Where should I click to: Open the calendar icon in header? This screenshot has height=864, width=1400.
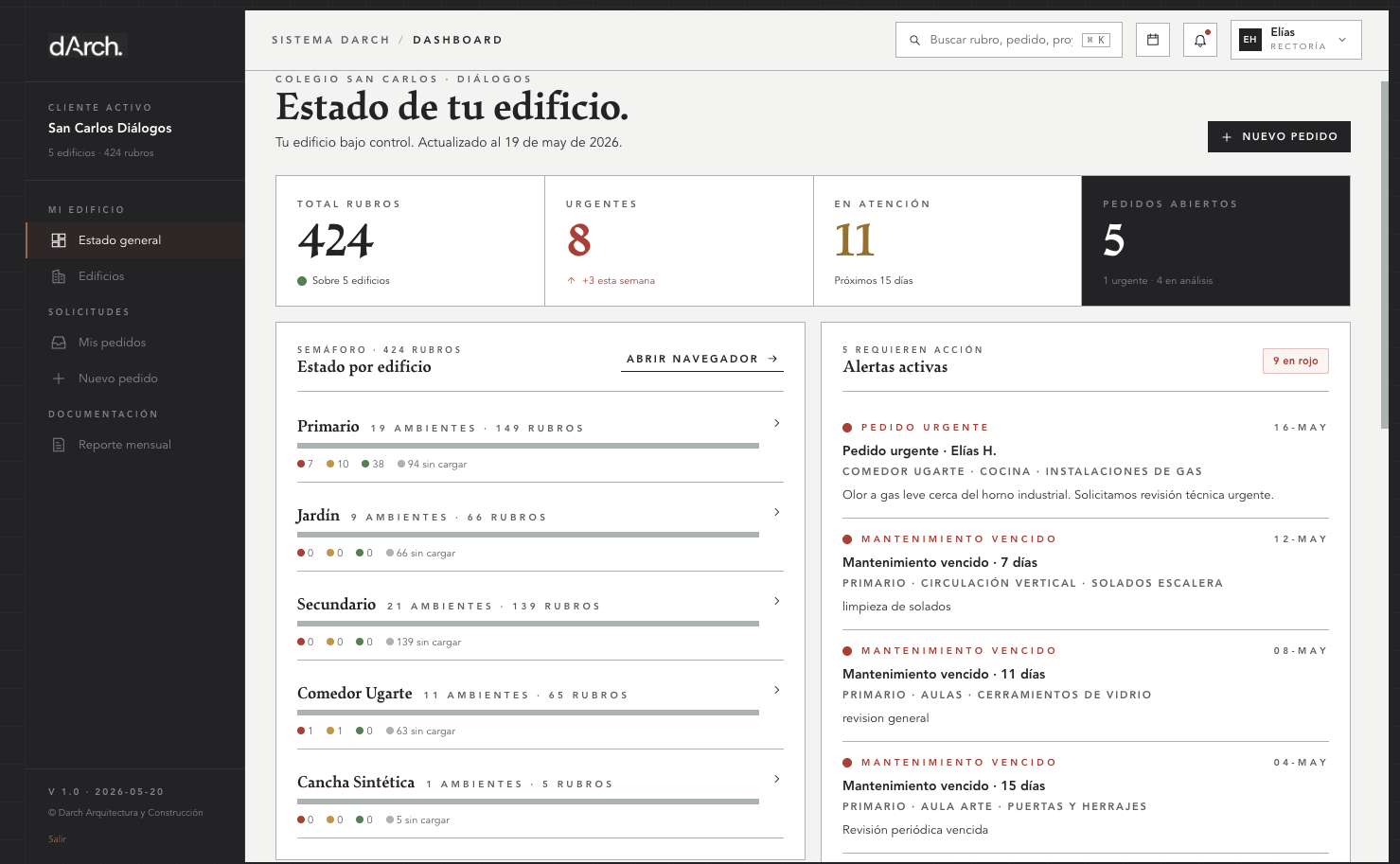click(1153, 40)
